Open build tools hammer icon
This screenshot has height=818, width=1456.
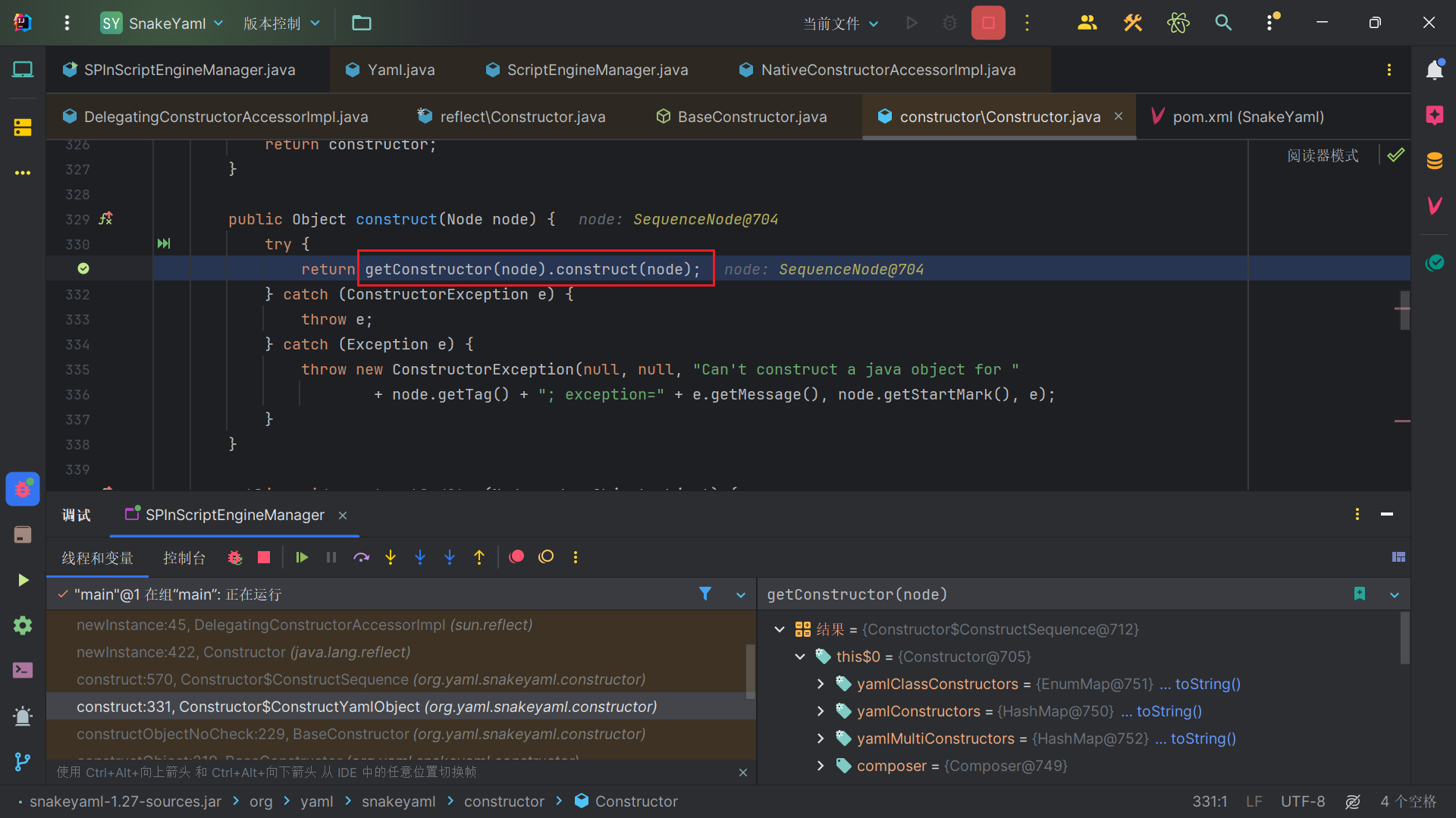[x=1133, y=23]
